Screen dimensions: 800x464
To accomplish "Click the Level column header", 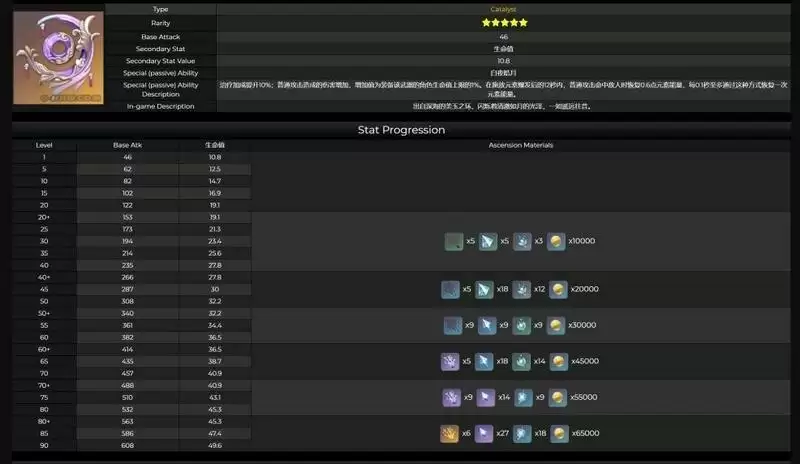I will point(44,145).
